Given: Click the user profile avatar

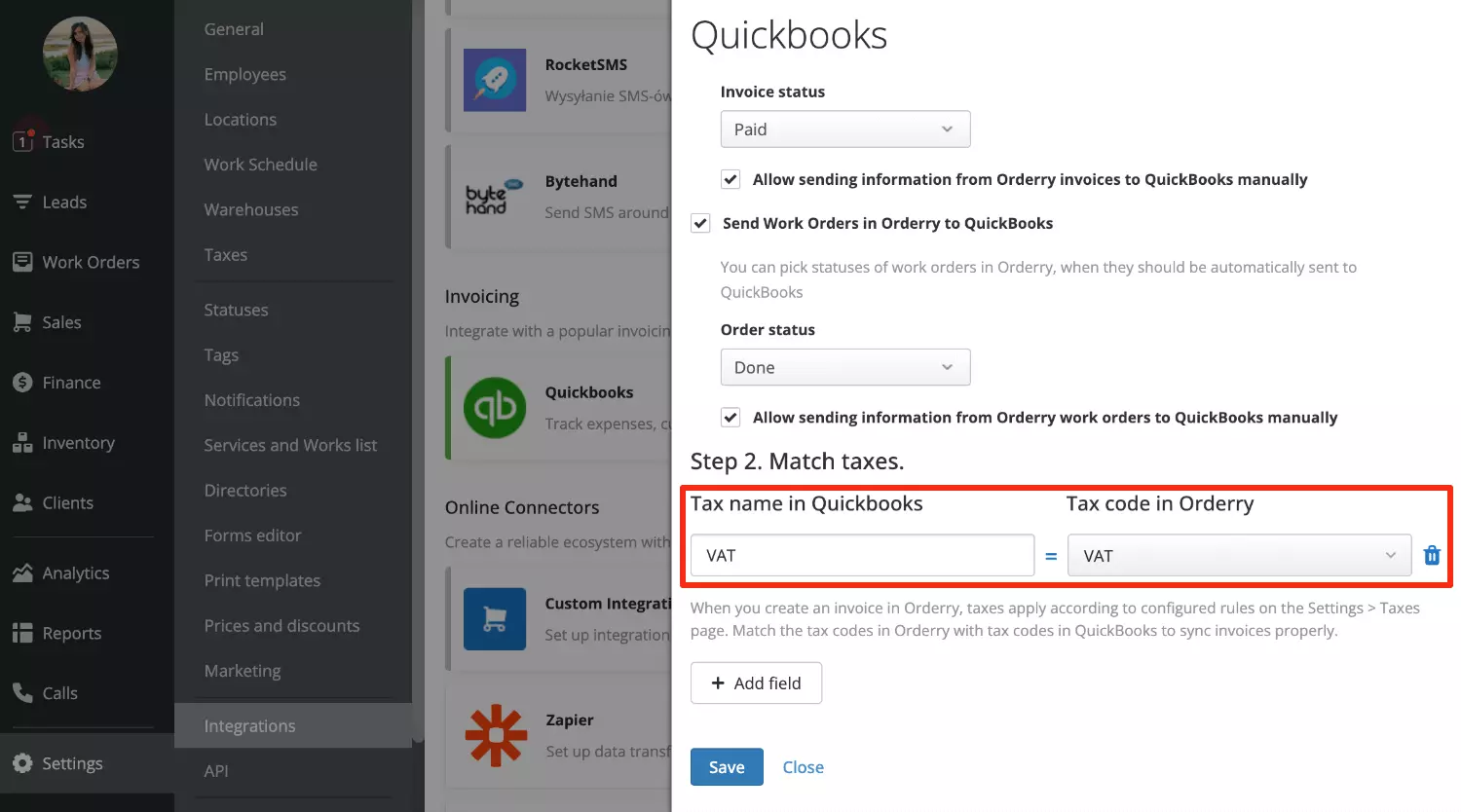Looking at the screenshot, I should pos(80,54).
